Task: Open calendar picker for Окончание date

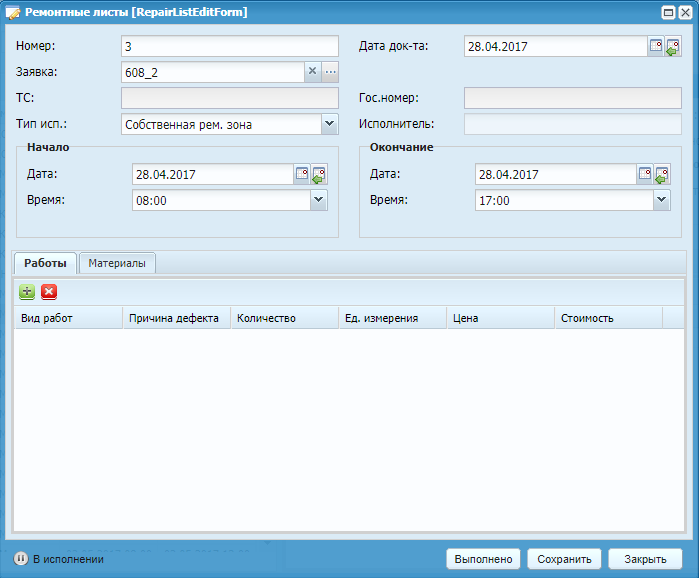Action: tap(645, 174)
